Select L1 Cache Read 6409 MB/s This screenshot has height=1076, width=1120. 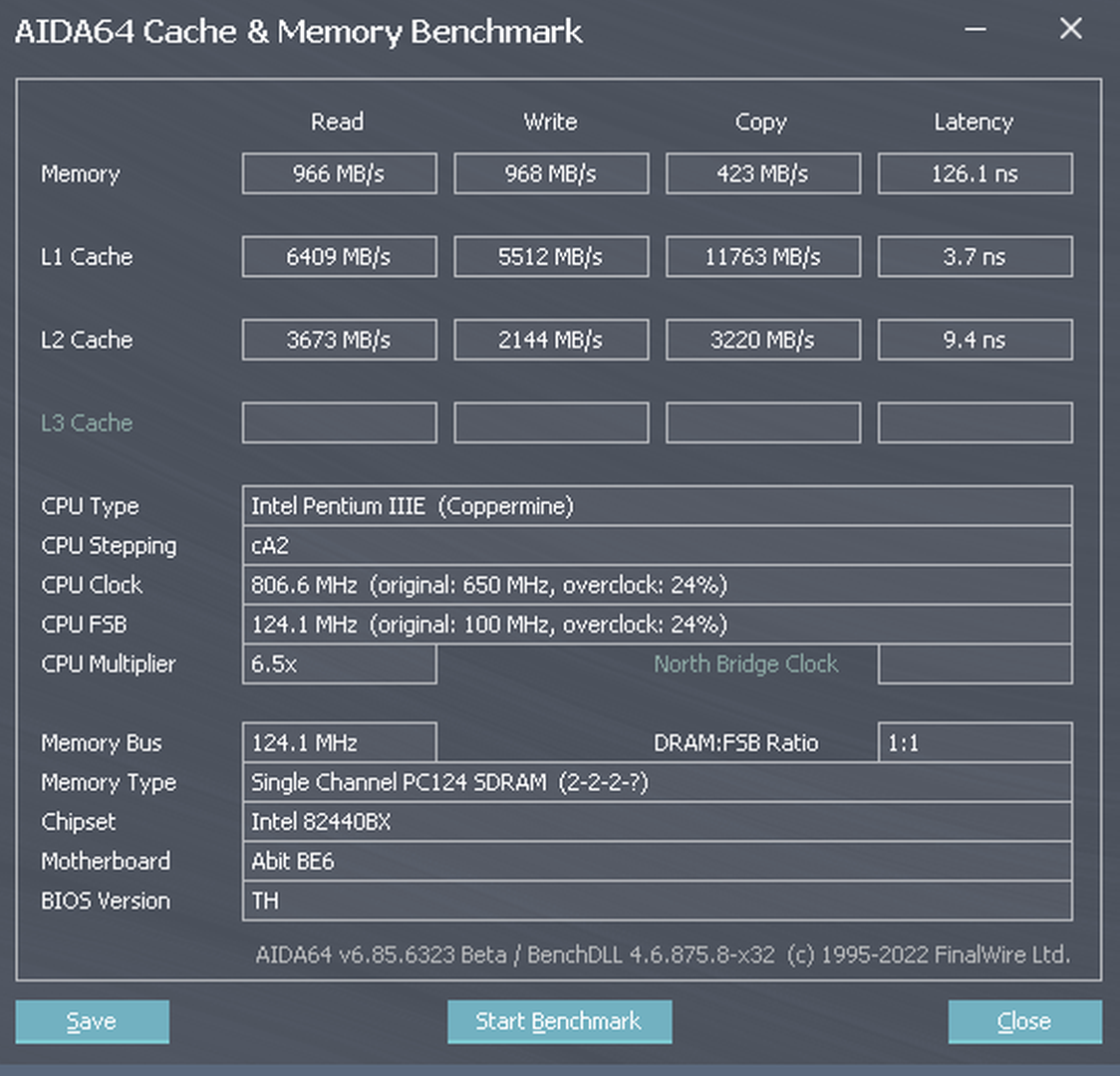339,256
